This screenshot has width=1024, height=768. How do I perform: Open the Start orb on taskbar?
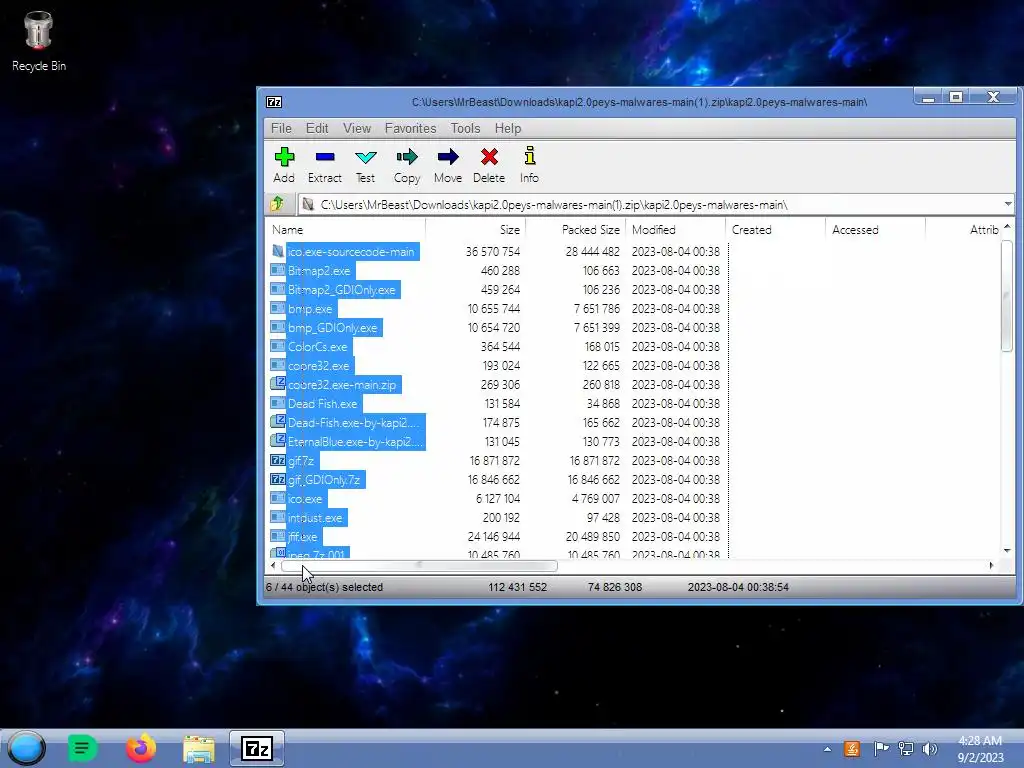(27, 748)
